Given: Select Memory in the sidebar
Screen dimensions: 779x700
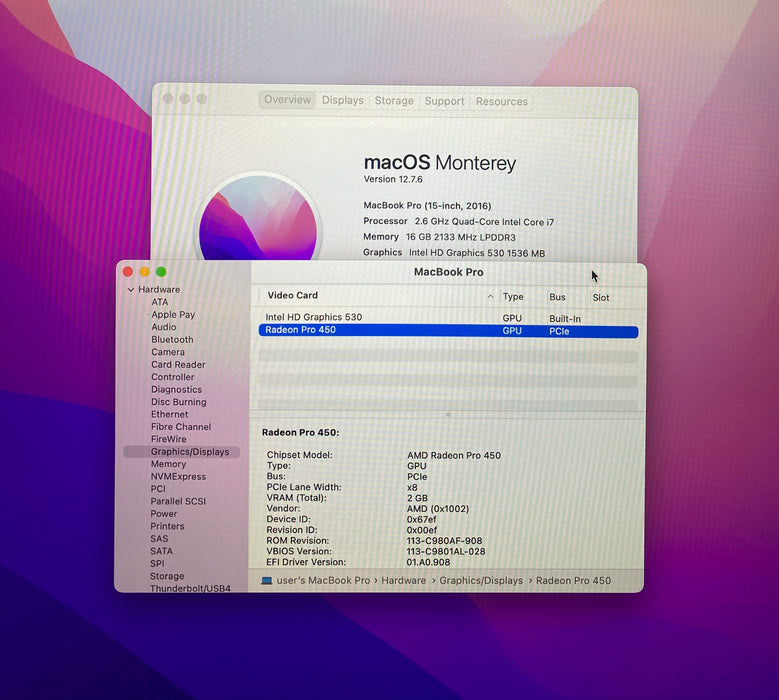Looking at the screenshot, I should point(168,464).
